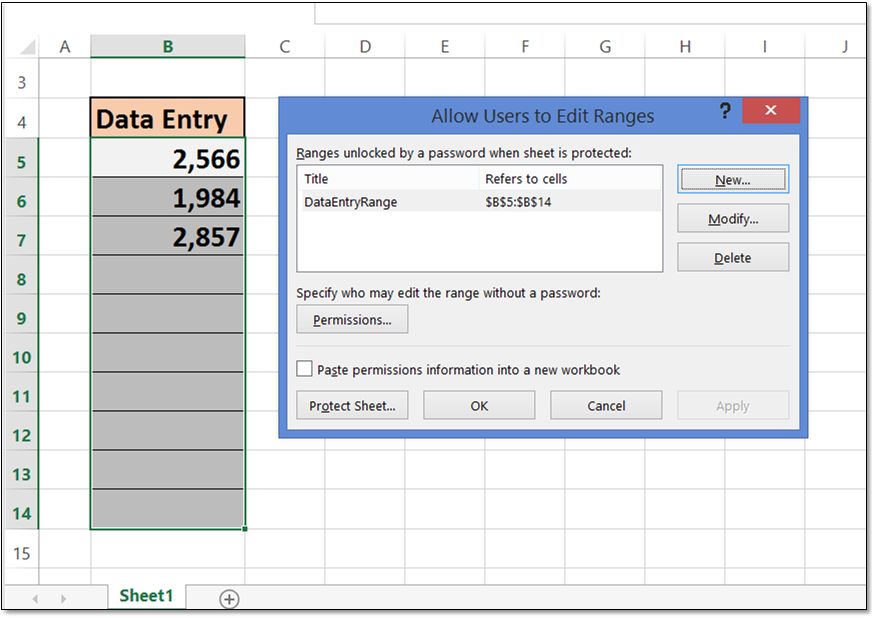Open the Permissions dialog
The image size is (872, 618).
pos(352,319)
